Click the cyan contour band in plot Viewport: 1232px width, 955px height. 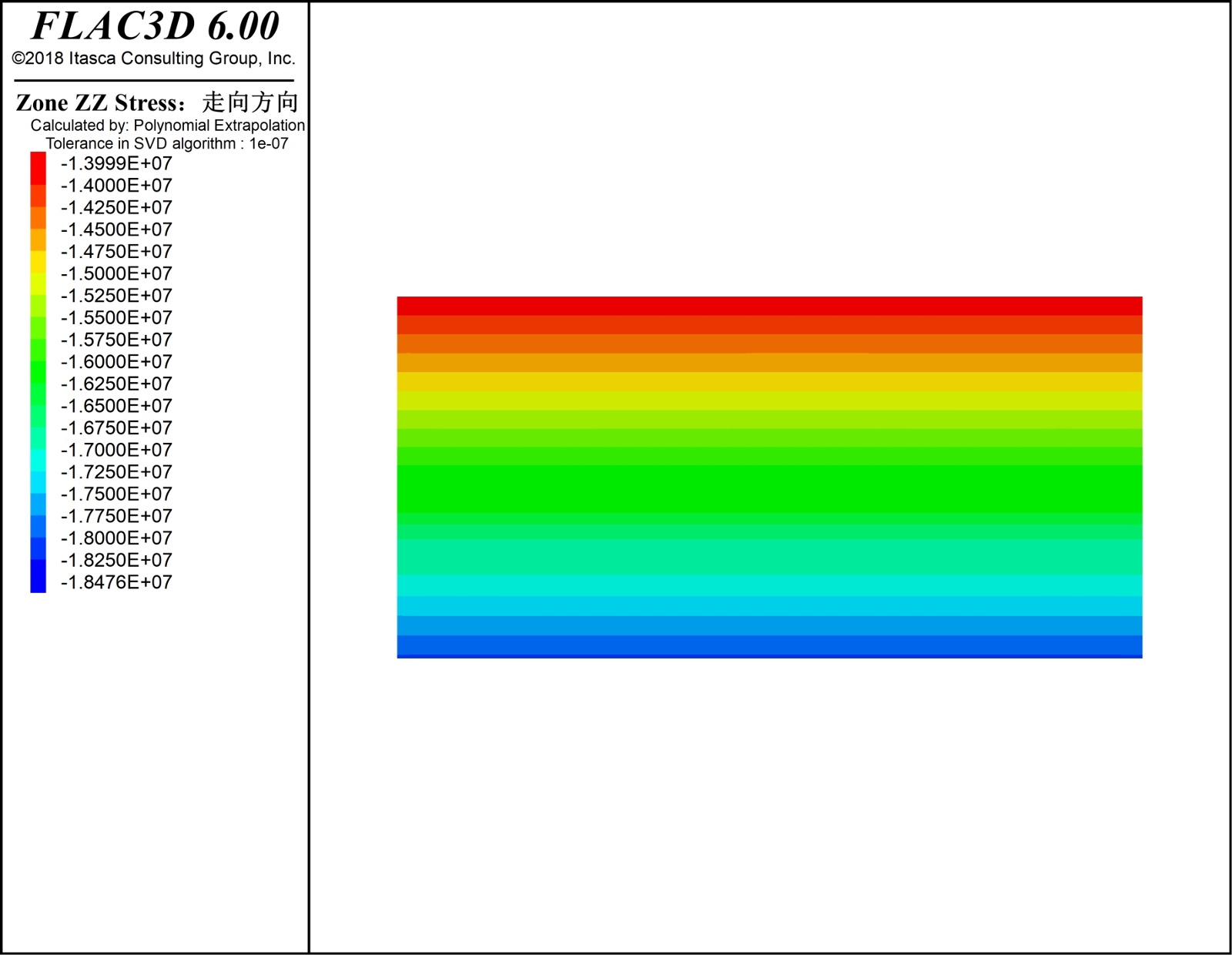point(769,586)
